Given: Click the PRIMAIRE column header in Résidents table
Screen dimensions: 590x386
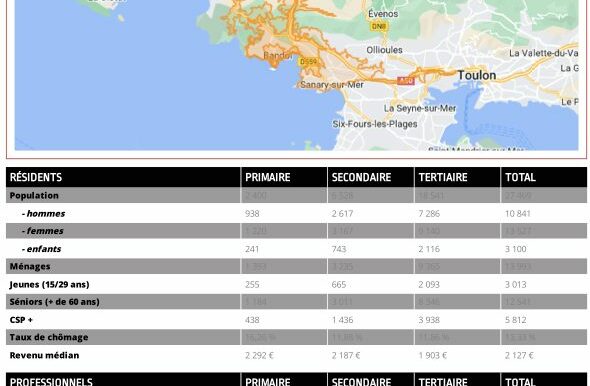Looking at the screenshot, I should tap(268, 177).
